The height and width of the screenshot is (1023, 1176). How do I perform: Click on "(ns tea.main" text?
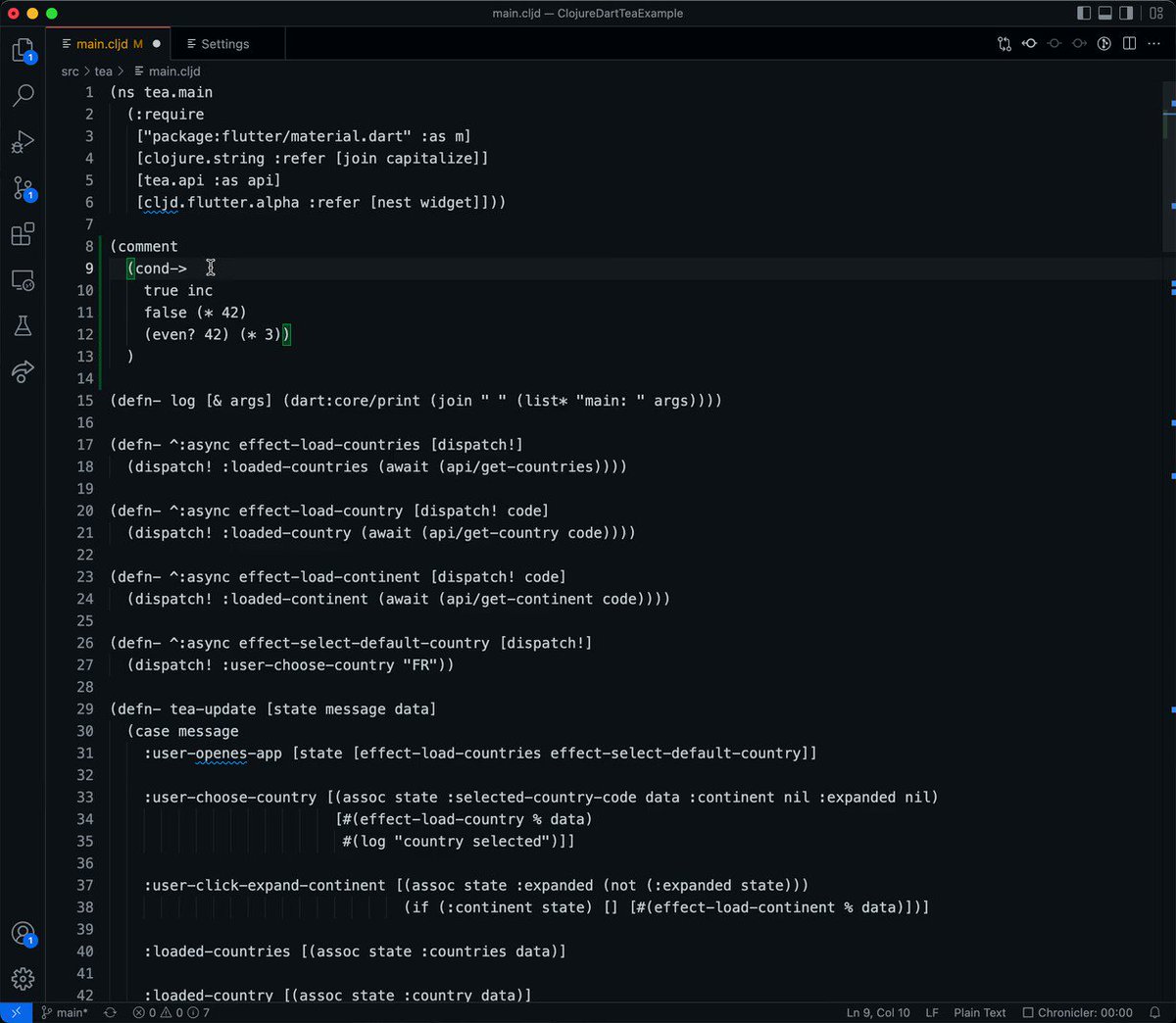[161, 92]
